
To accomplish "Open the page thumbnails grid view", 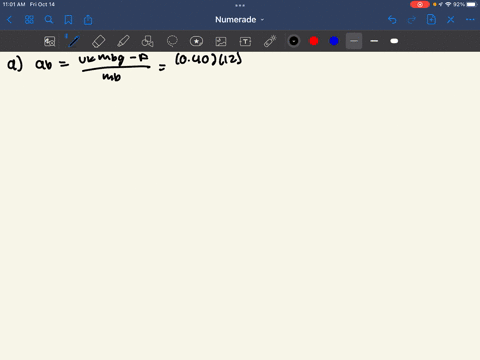I will [x=29, y=20].
